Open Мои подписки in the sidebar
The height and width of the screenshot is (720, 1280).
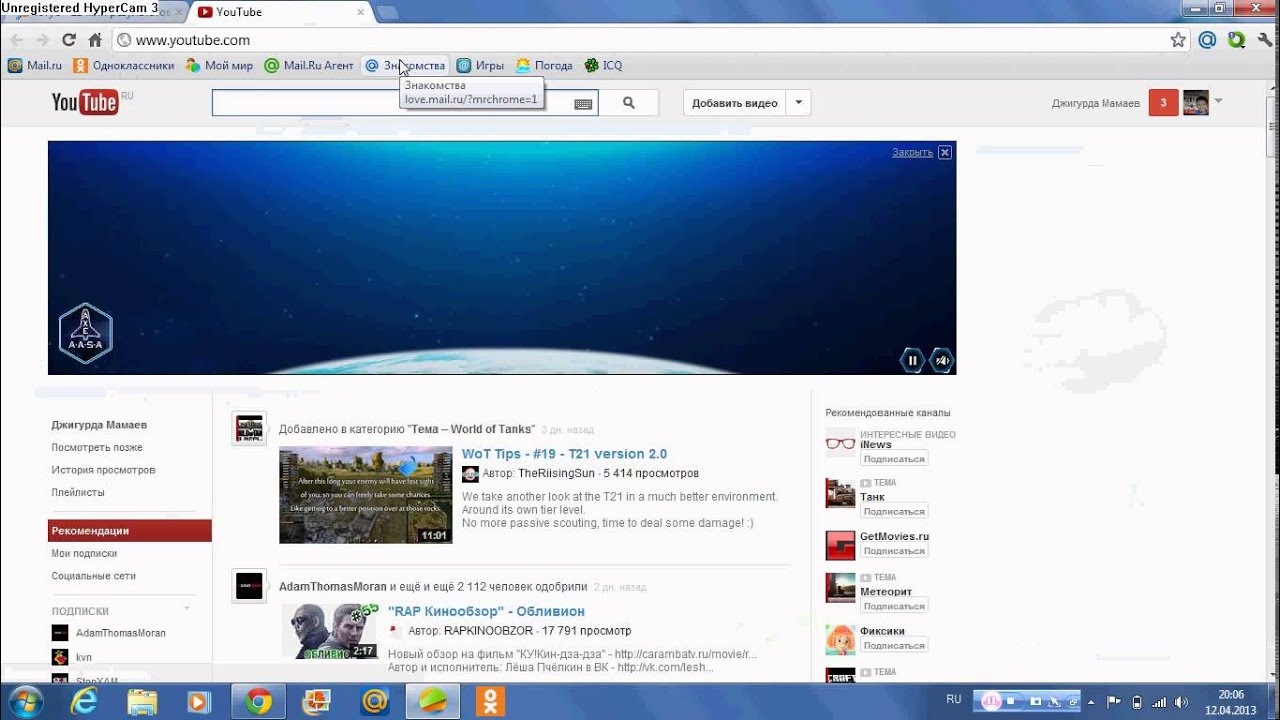pyautogui.click(x=84, y=553)
